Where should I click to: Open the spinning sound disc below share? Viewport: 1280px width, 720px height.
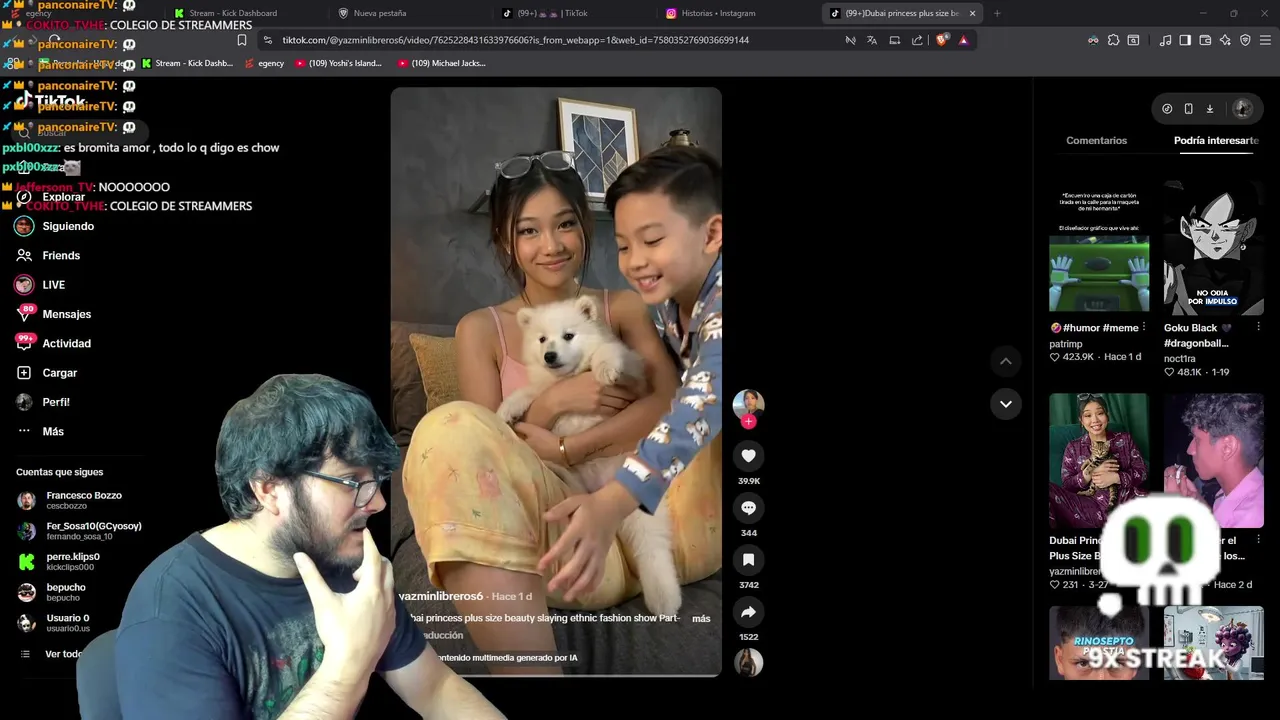click(748, 662)
